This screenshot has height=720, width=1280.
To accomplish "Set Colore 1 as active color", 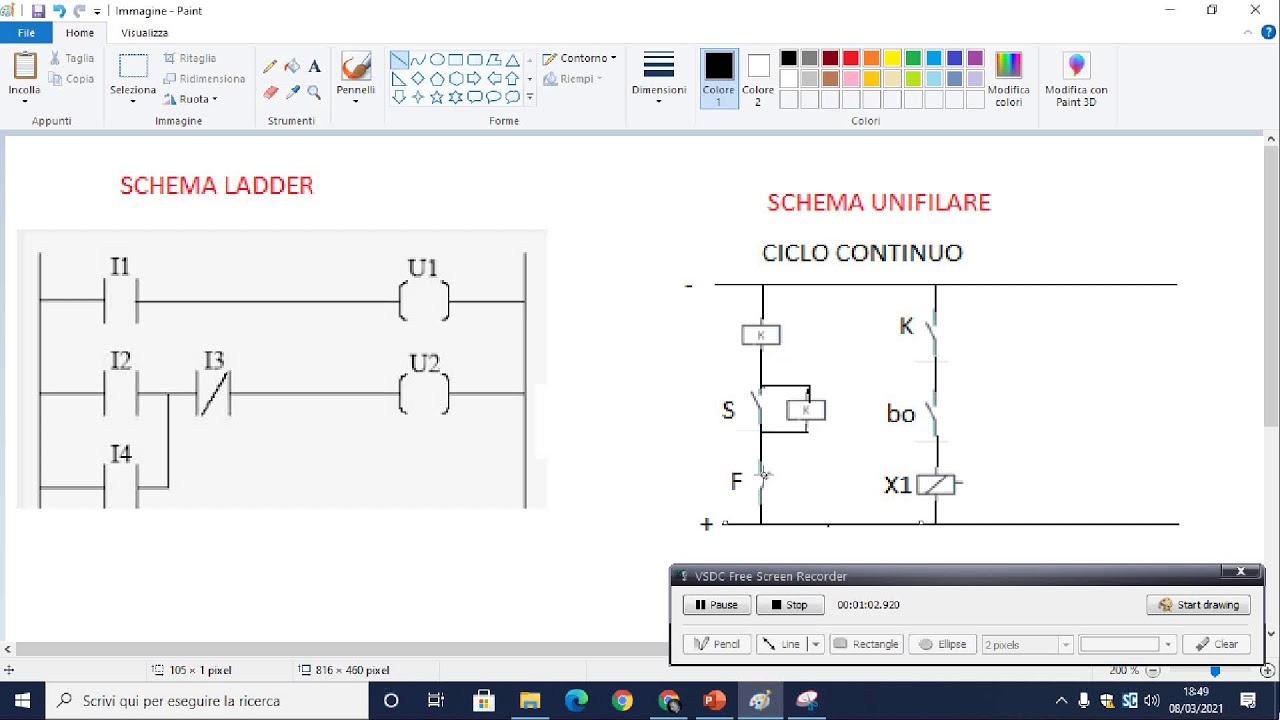I will pos(718,79).
